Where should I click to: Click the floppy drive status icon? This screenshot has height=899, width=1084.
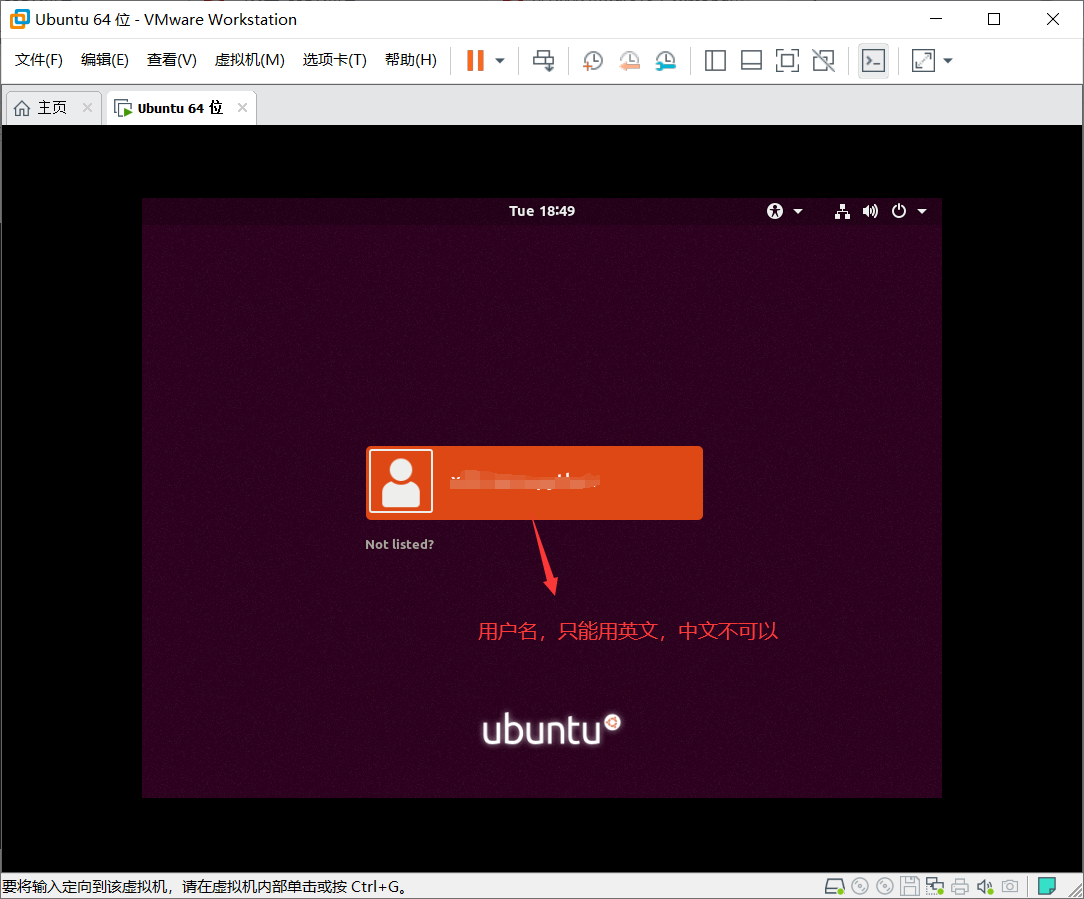click(x=910, y=886)
